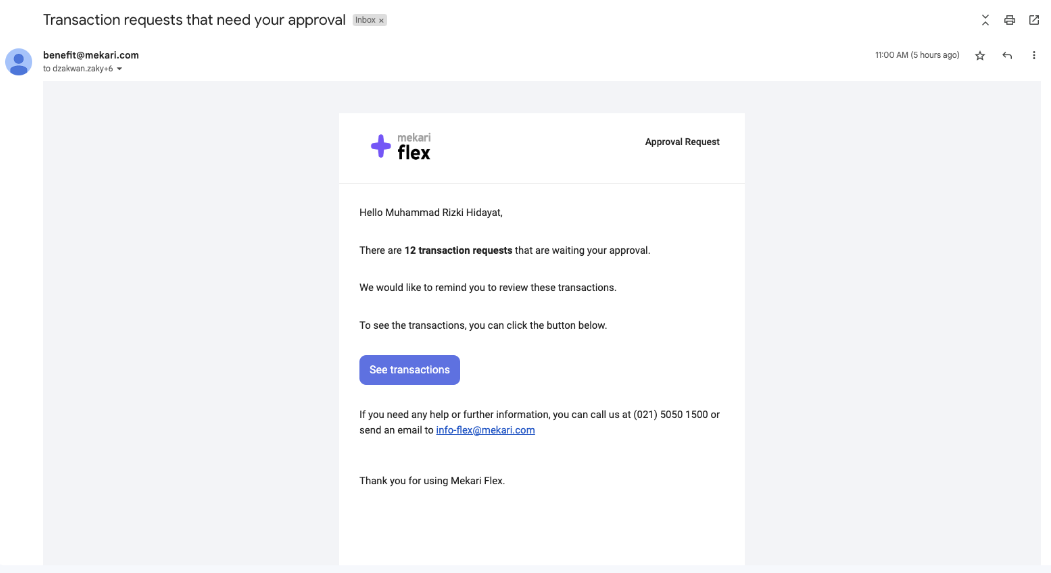Click the email subject line title
1051x573 pixels.
coord(194,20)
